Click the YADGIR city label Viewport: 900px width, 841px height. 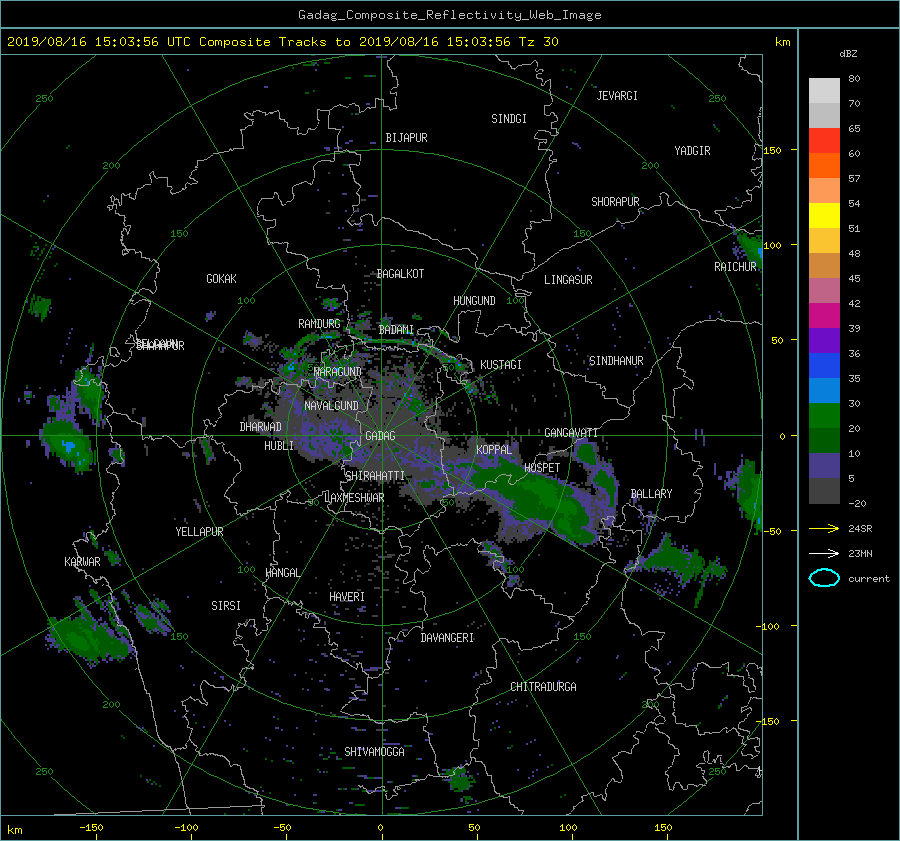coord(692,151)
